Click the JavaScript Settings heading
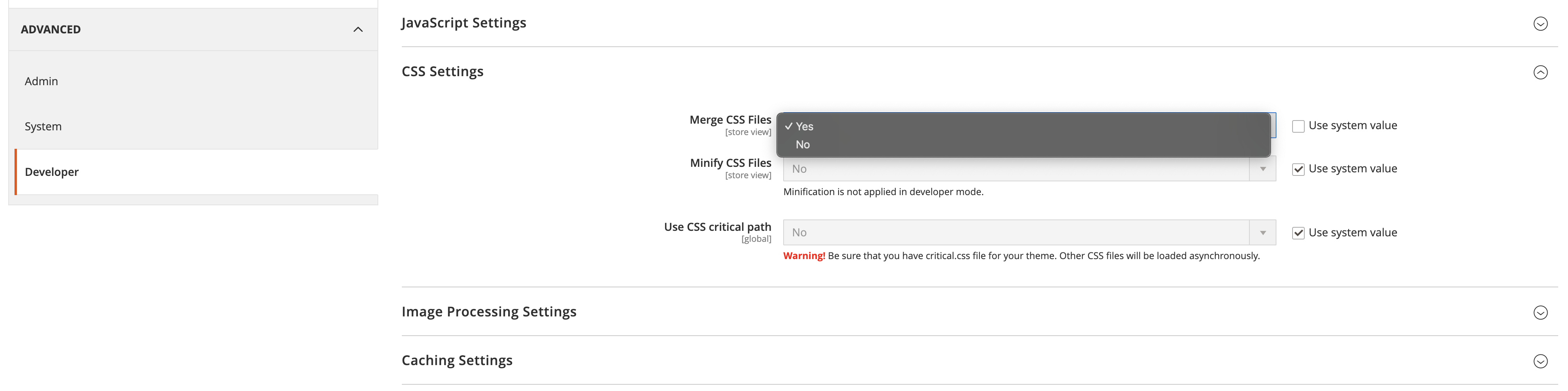The image size is (1568, 391). 464,22
